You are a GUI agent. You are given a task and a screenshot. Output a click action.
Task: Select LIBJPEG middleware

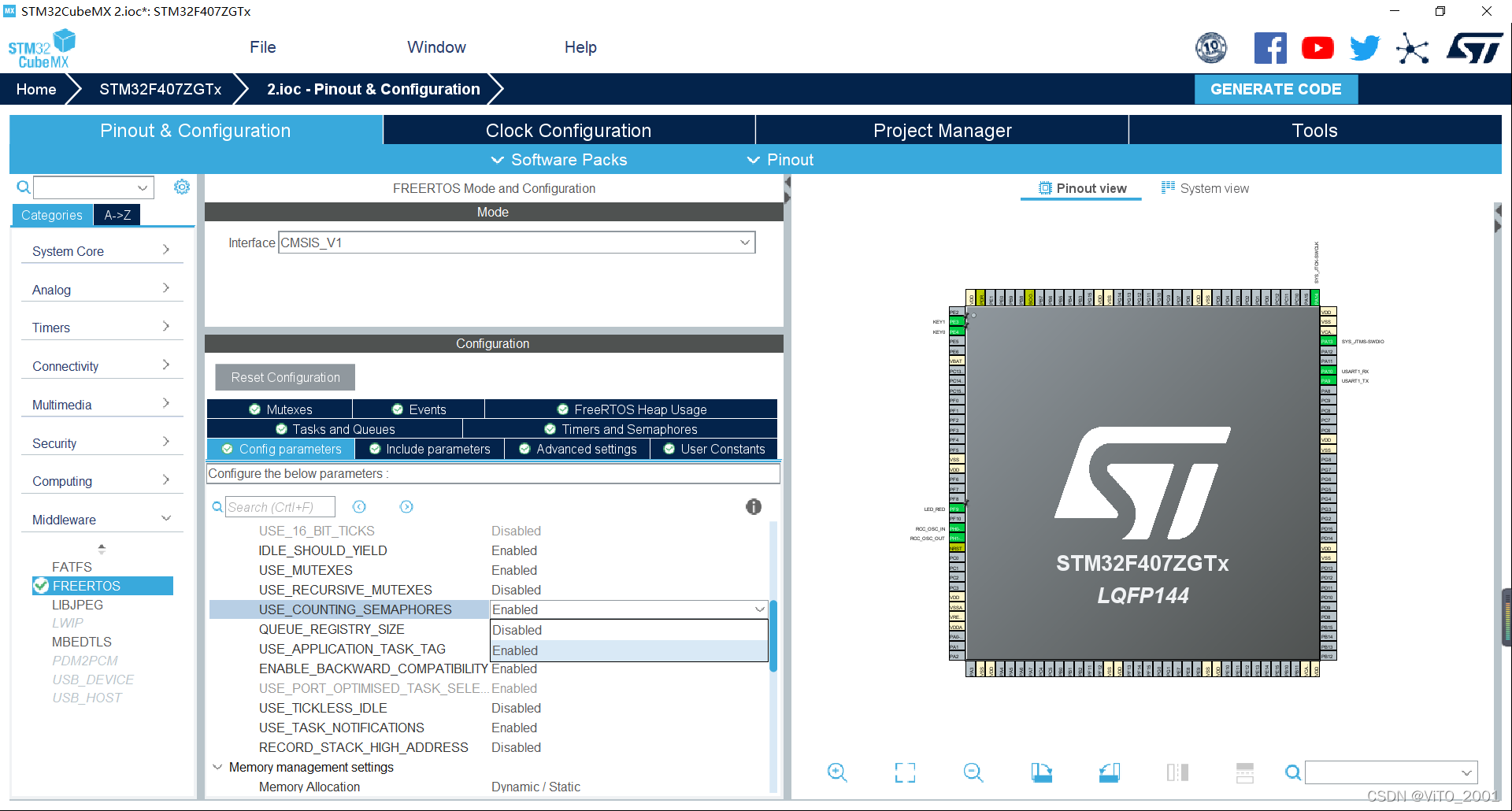coord(77,605)
